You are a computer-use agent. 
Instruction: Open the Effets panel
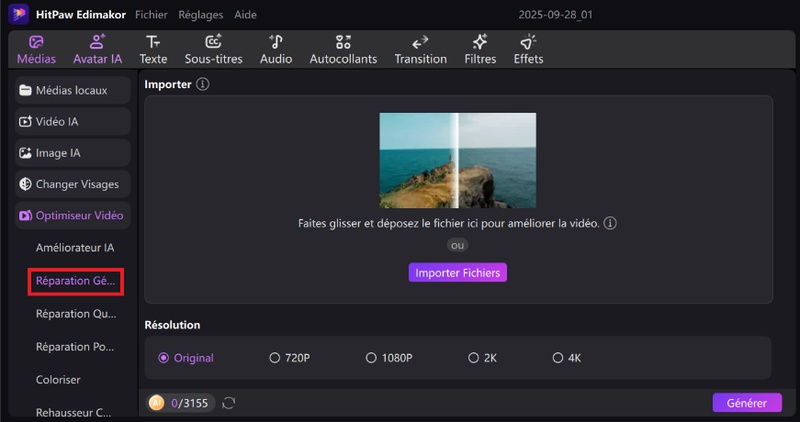click(x=528, y=43)
